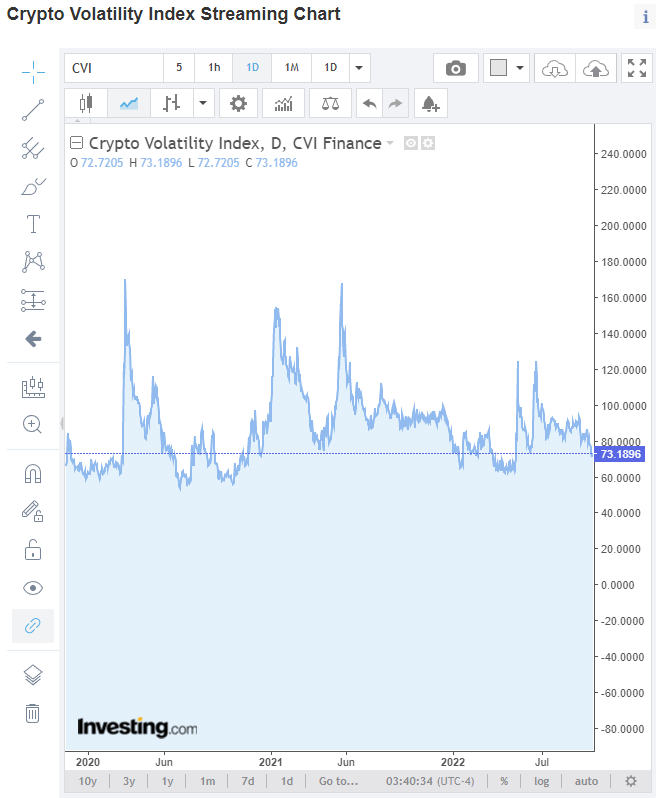This screenshot has width=656, height=798.
Task: Select the pitchfork drawing tool
Action: pos(33,148)
